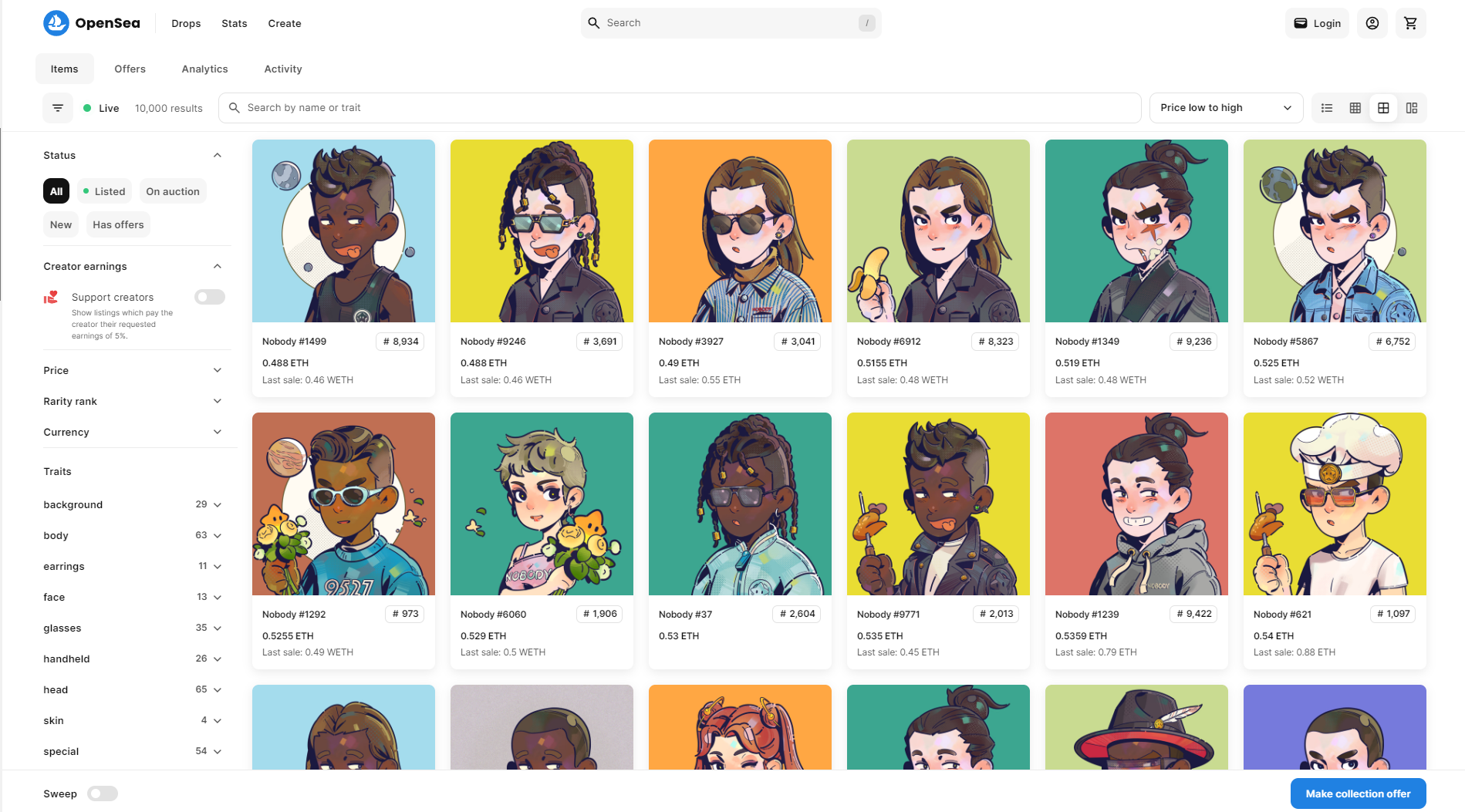The height and width of the screenshot is (812, 1465).
Task: Click the Live status indicator
Action: (x=101, y=108)
